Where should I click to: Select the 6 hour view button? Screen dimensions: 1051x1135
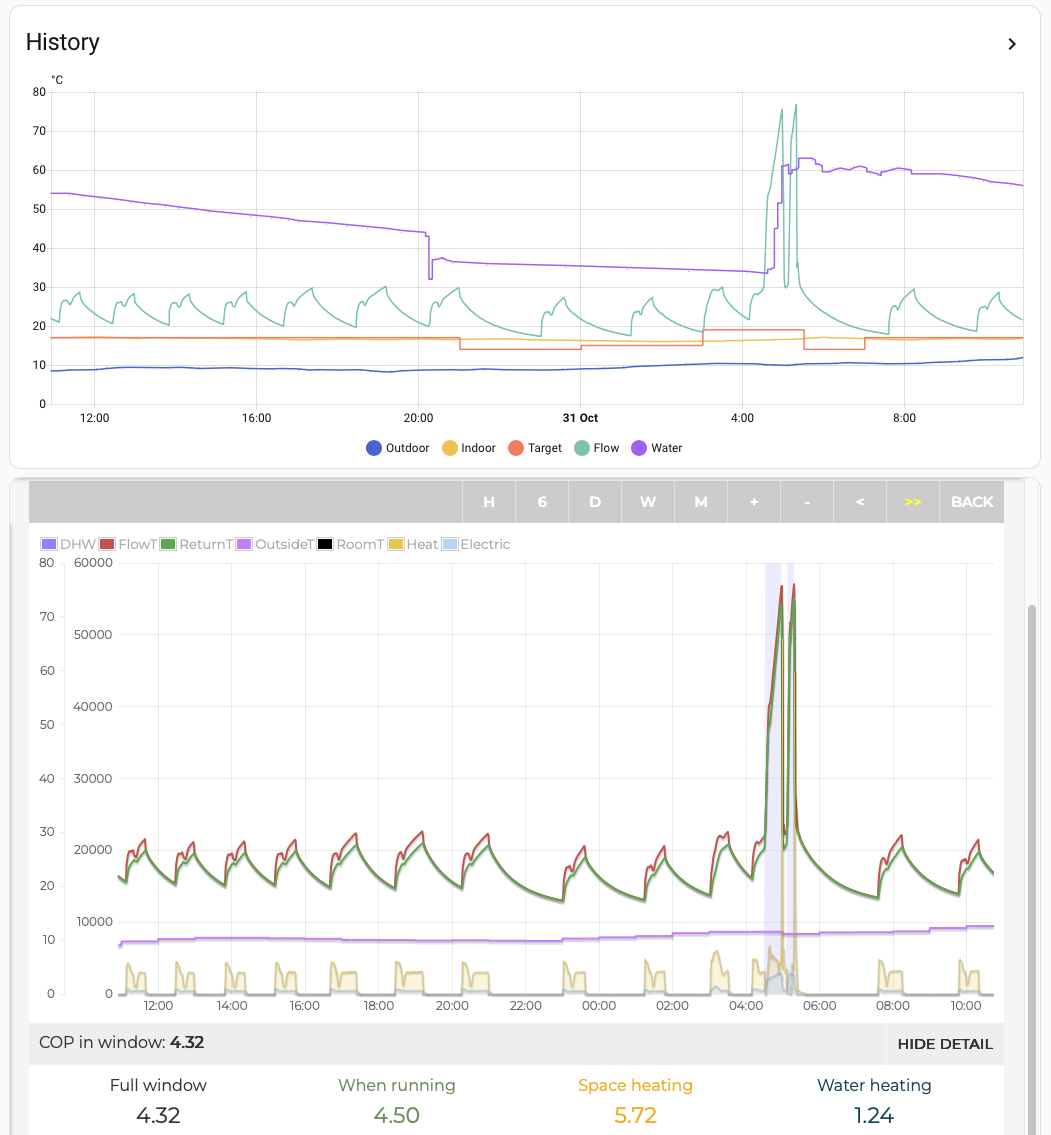542,502
